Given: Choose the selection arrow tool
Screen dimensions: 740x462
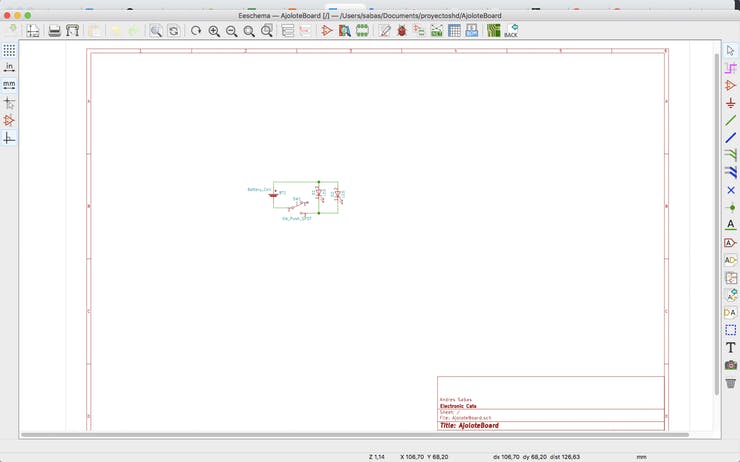Looking at the screenshot, I should tap(731, 50).
